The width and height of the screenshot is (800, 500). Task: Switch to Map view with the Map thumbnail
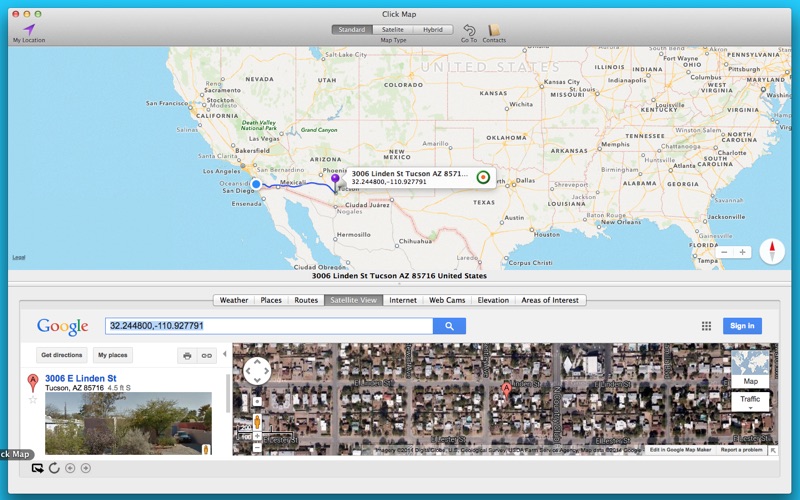coord(750,369)
